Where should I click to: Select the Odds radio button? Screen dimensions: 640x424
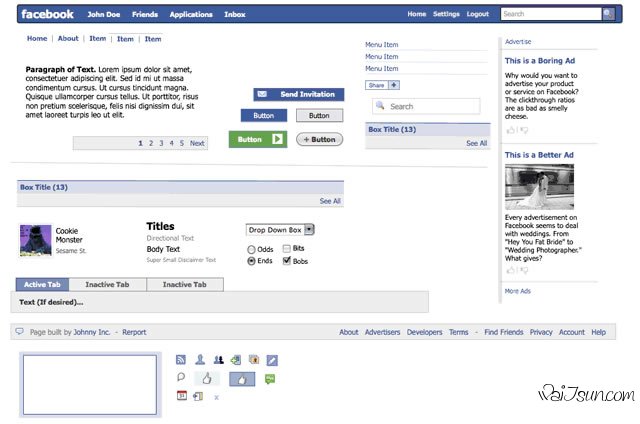[x=251, y=249]
